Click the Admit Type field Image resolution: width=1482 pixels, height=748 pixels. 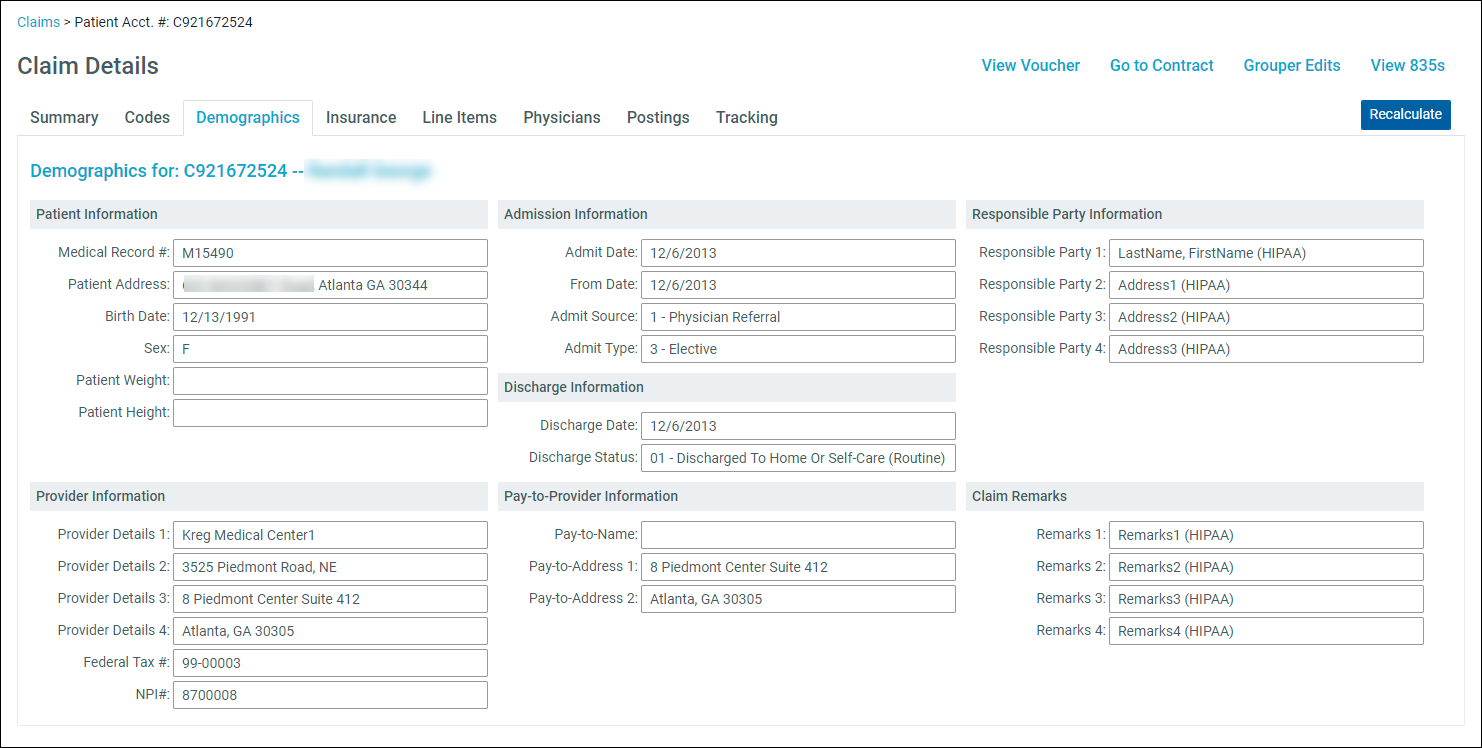[798, 349]
